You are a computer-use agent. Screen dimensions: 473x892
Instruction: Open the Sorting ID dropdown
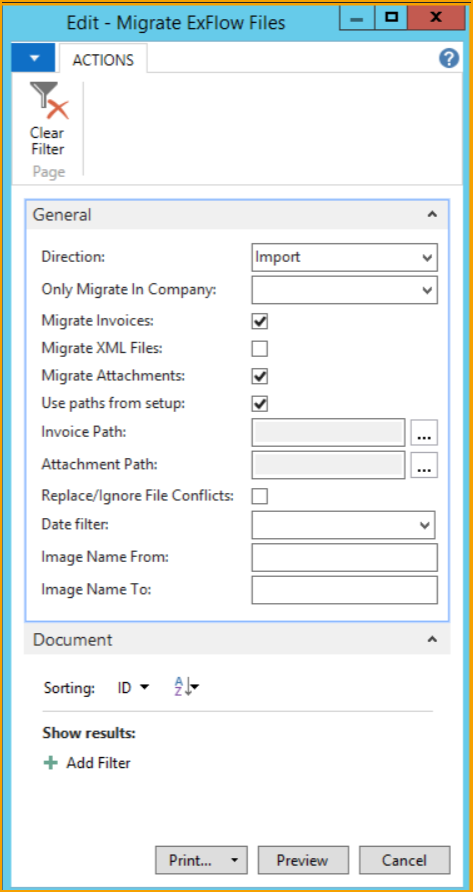133,688
